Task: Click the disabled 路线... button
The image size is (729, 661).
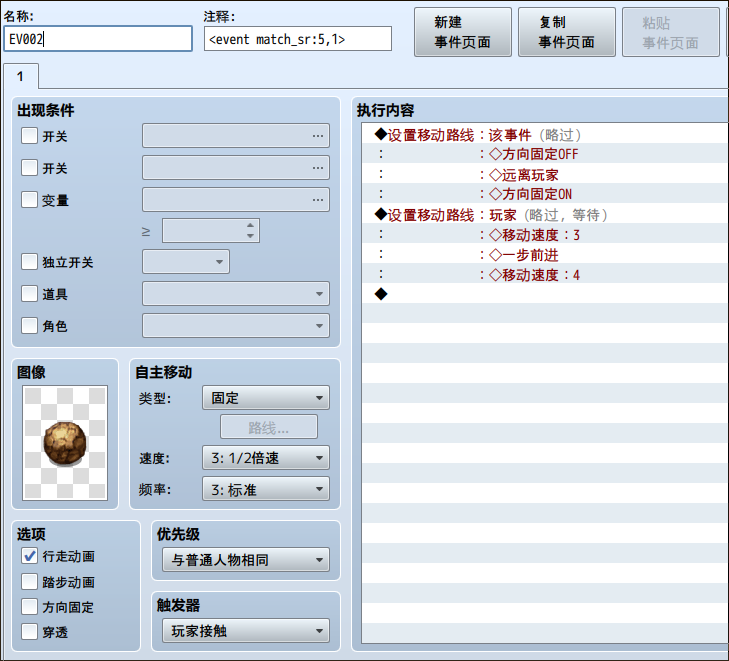Action: click(x=269, y=427)
